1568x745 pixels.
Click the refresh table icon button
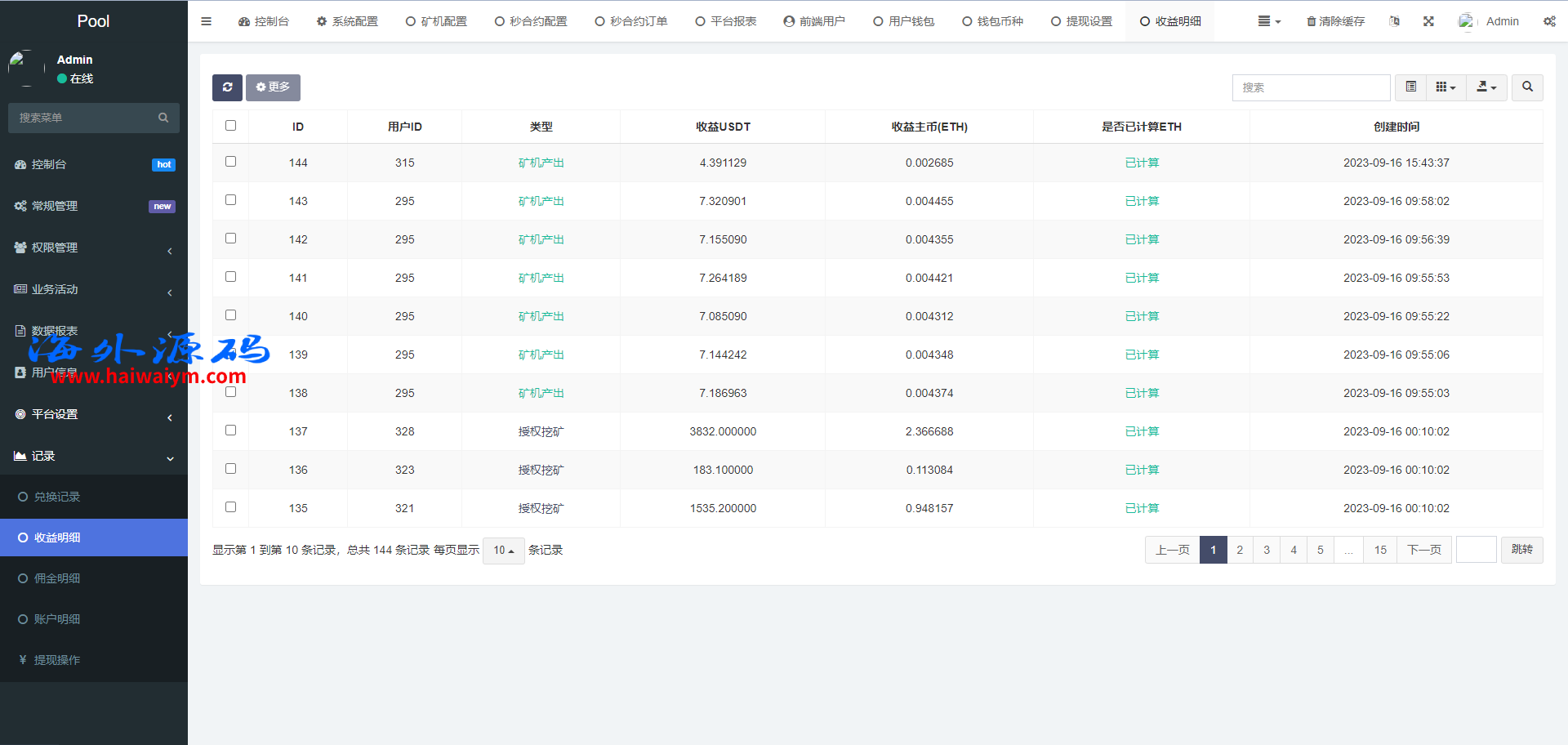click(227, 87)
